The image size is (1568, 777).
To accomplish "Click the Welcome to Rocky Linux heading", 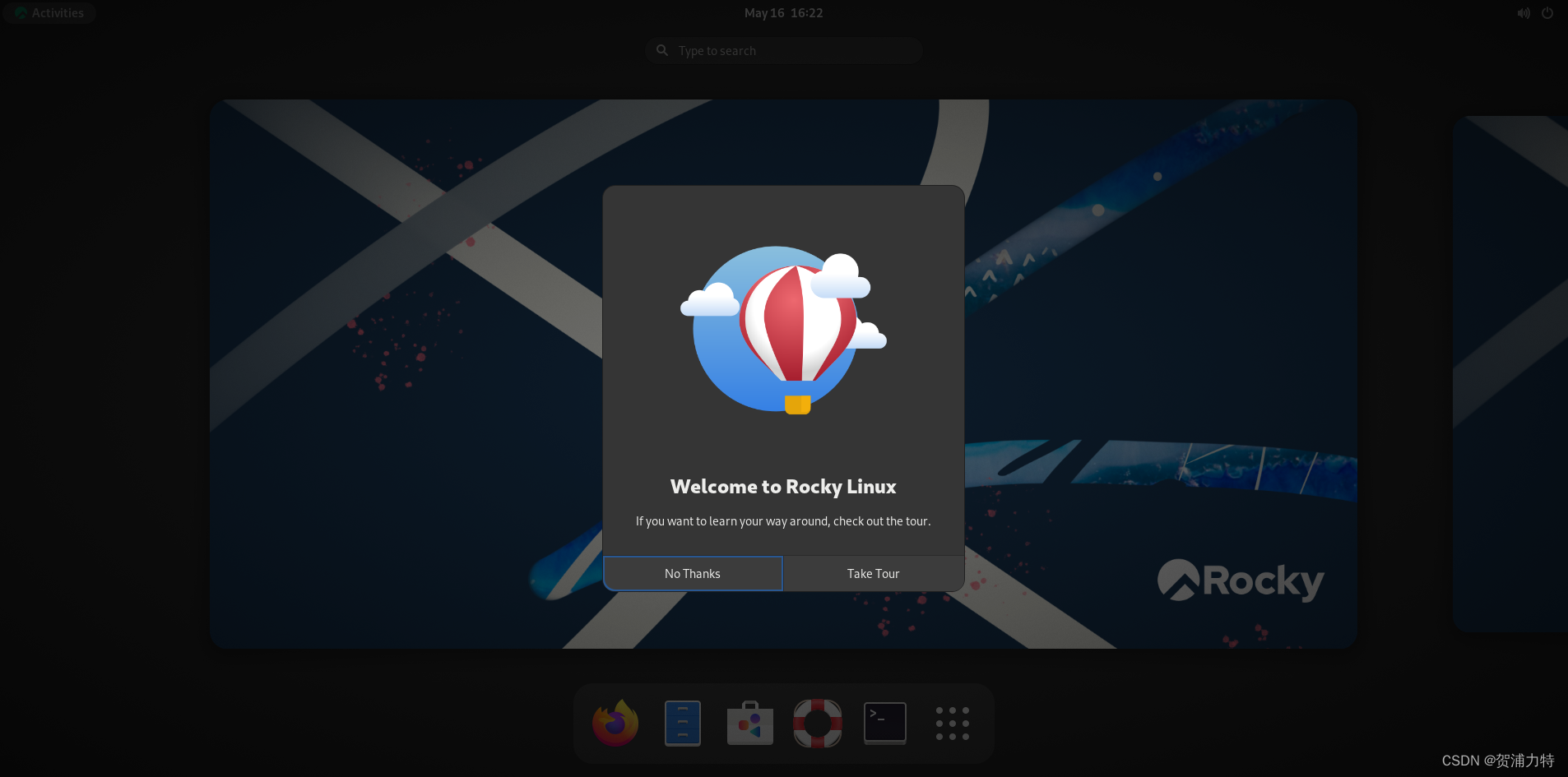I will (x=783, y=487).
